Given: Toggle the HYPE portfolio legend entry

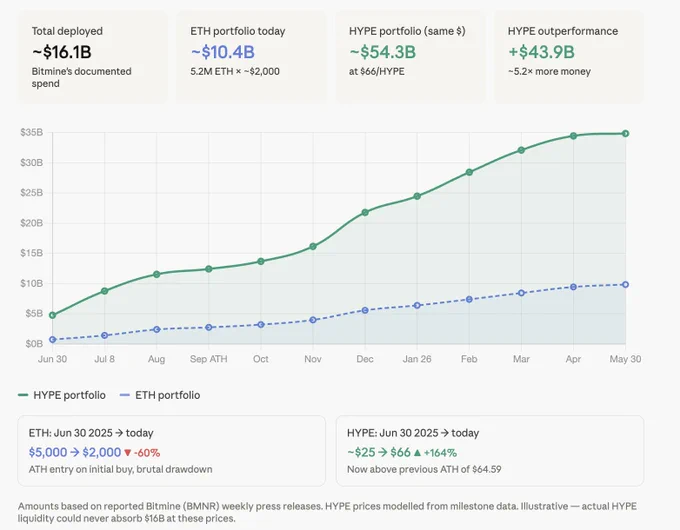Looking at the screenshot, I should [x=62, y=395].
